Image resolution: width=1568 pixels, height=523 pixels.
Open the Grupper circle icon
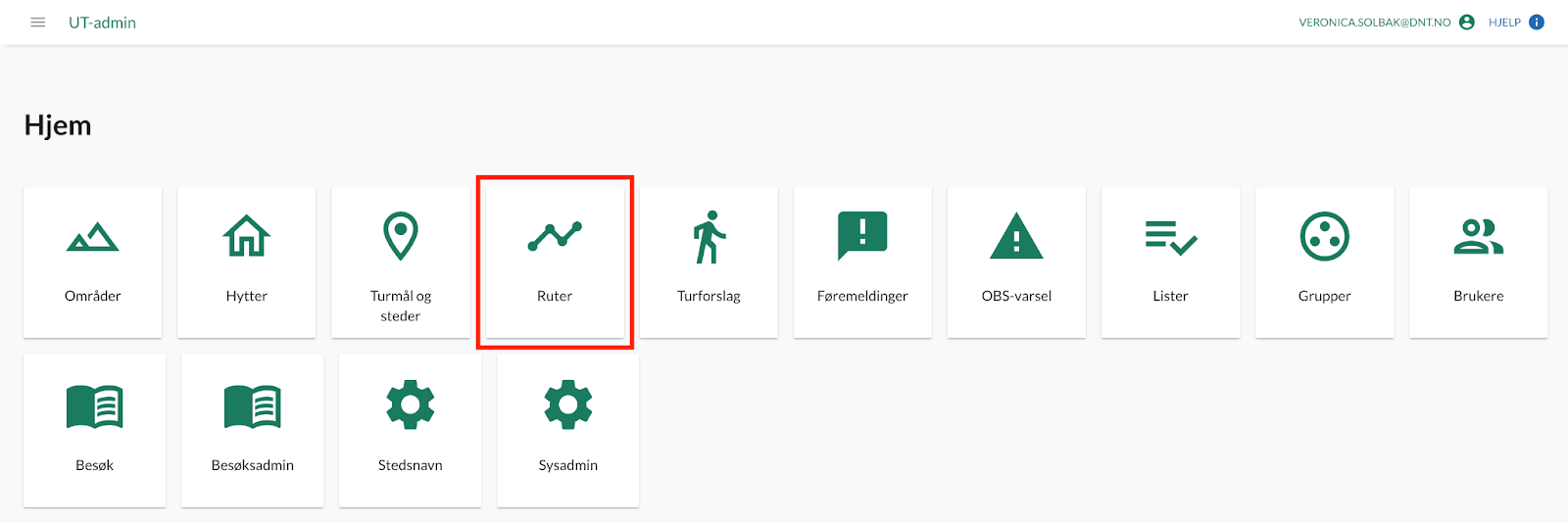(x=1325, y=236)
